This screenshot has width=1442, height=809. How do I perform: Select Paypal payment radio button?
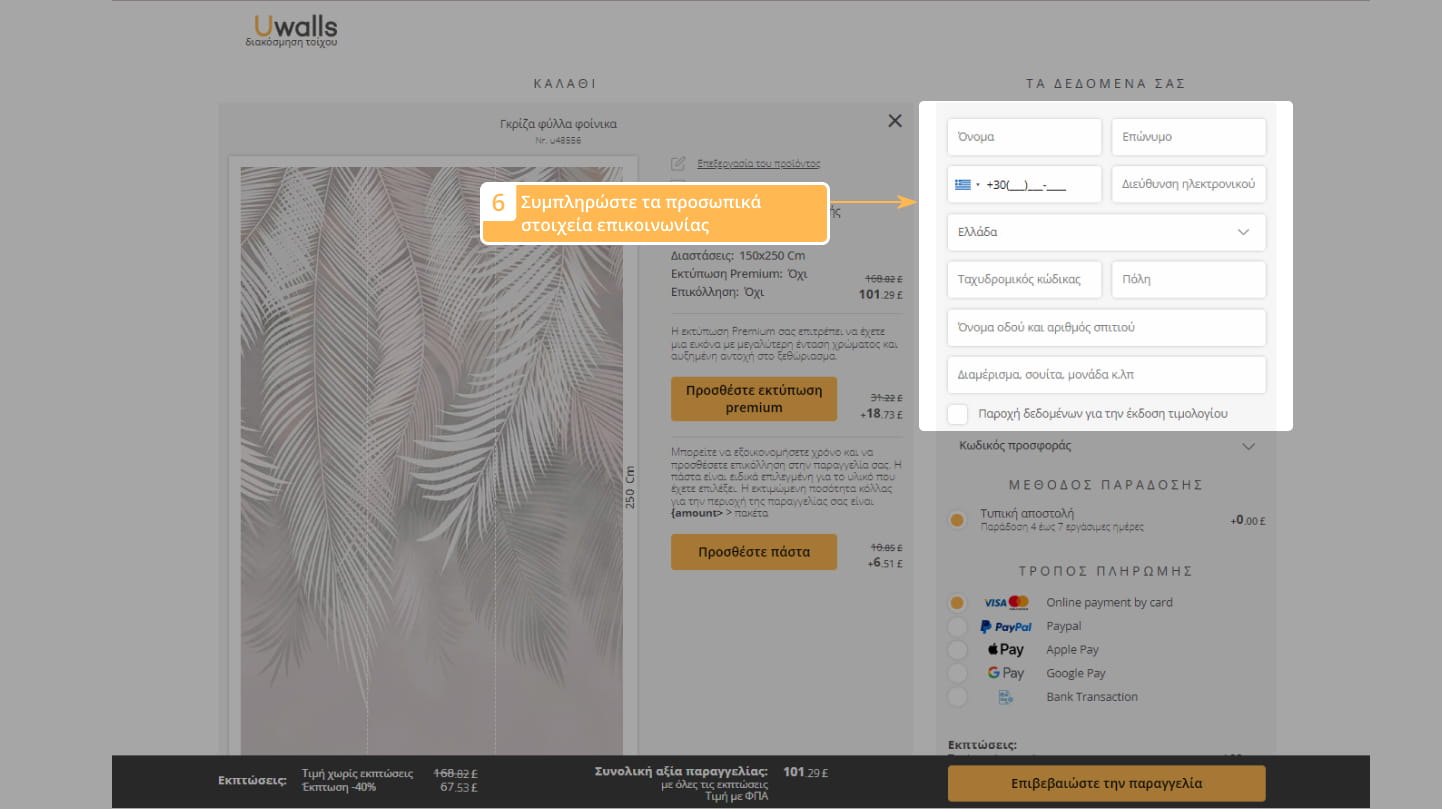957,626
